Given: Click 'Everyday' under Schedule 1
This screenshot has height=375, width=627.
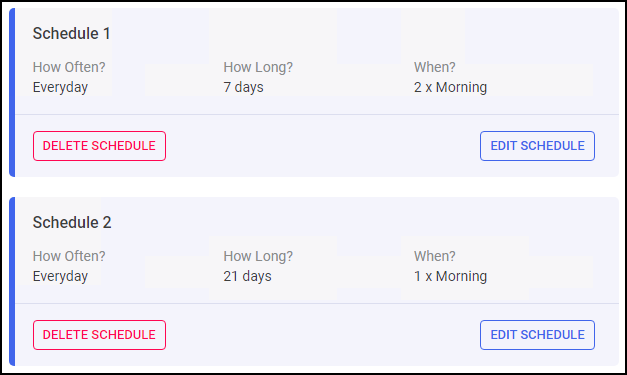Looking at the screenshot, I should point(60,88).
